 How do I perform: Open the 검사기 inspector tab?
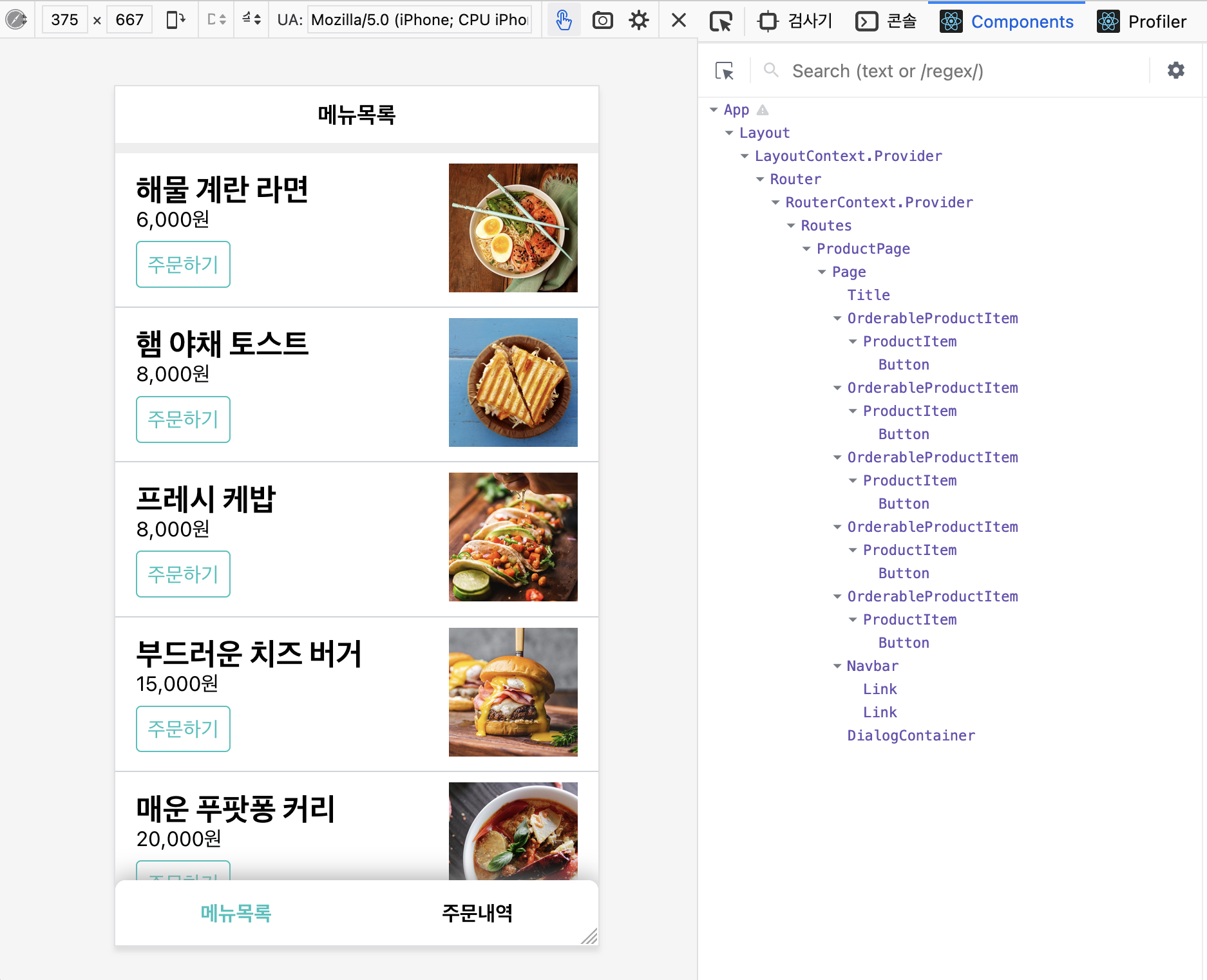[795, 21]
